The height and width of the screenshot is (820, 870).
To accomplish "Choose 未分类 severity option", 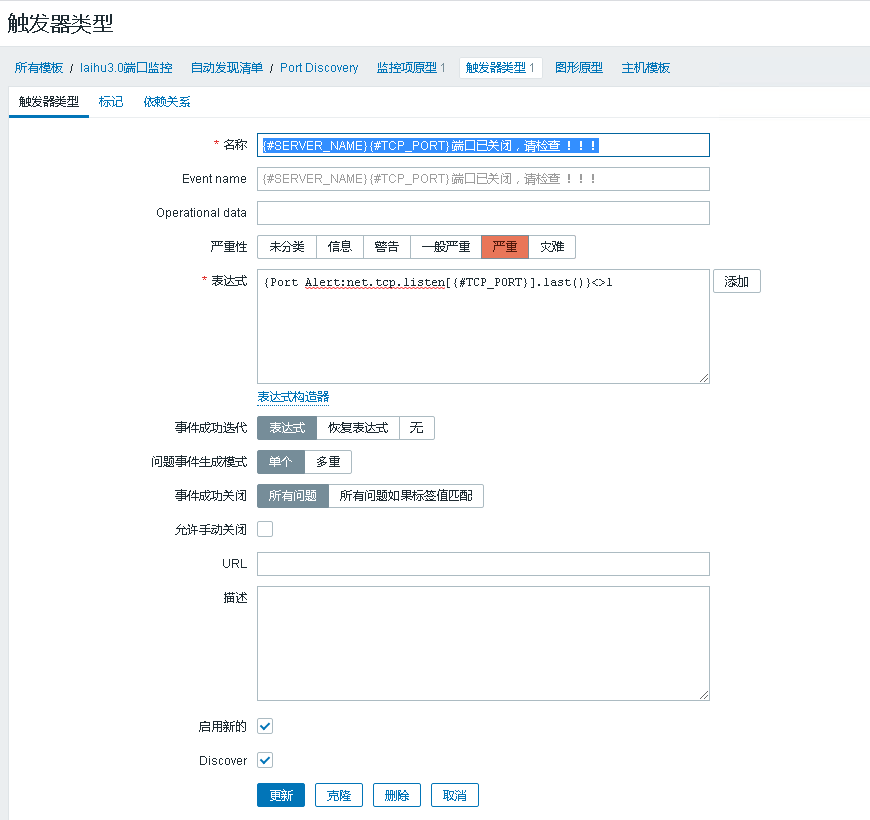I will click(287, 247).
